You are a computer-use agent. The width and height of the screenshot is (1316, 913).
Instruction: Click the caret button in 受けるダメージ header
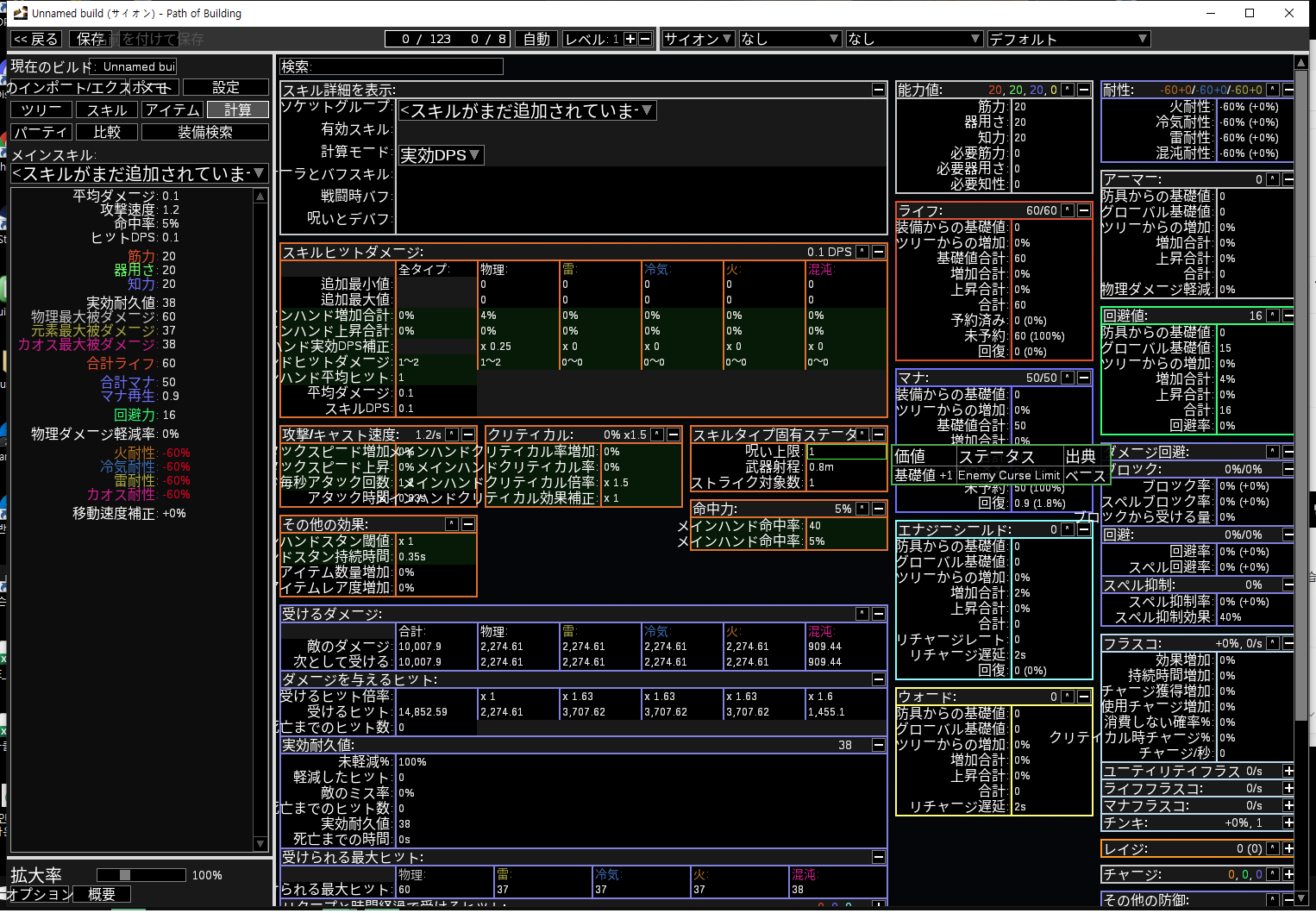coord(863,614)
